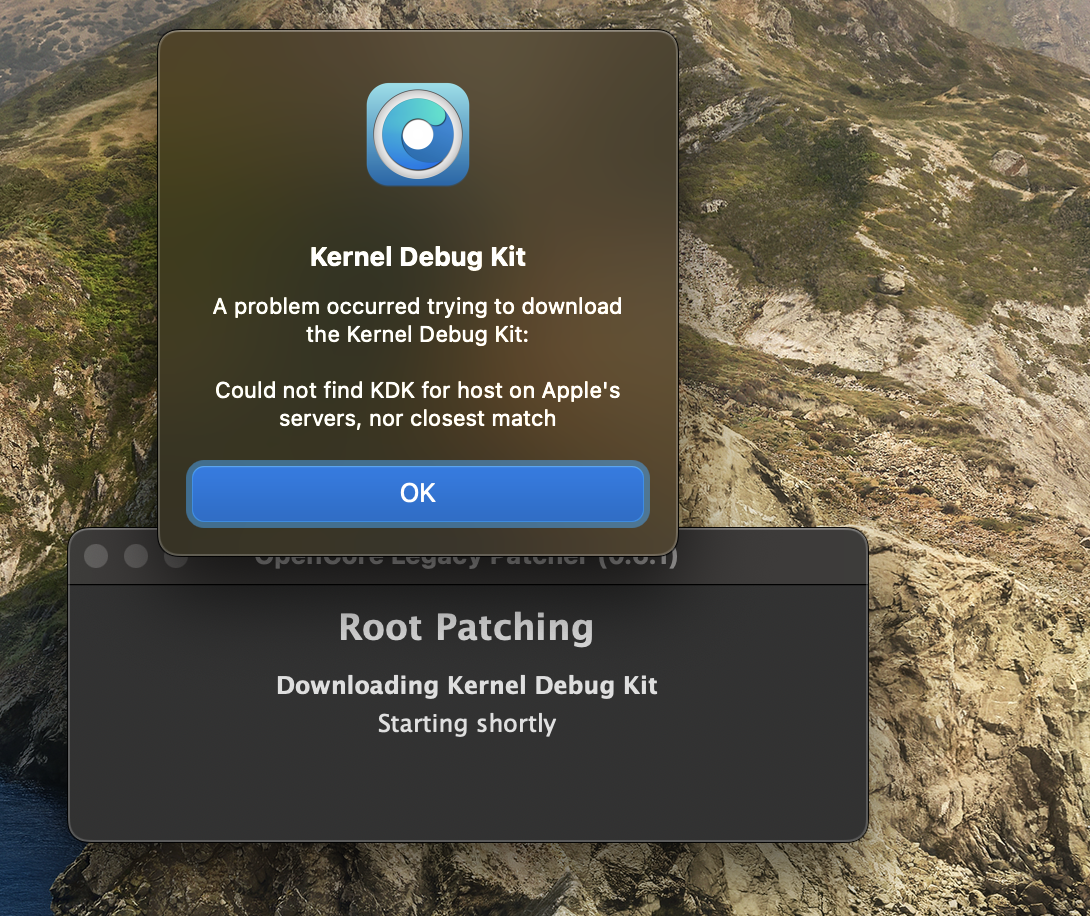This screenshot has width=1090, height=916.
Task: Minimize the OpenCore Legacy Patcher window
Action: tap(136, 556)
